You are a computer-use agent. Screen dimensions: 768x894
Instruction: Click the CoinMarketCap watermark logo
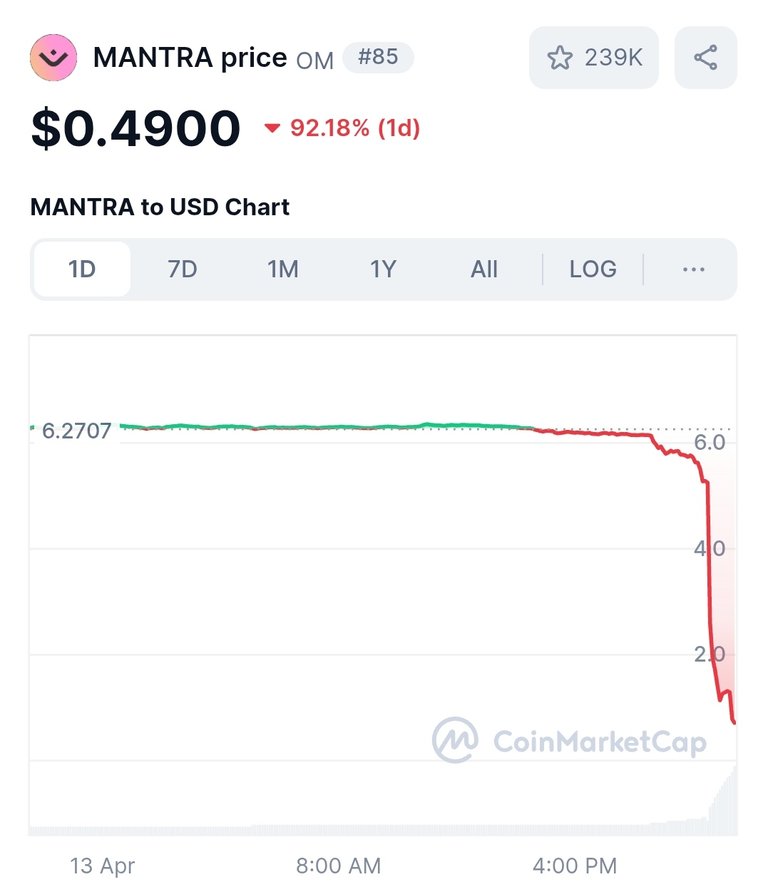pos(569,741)
